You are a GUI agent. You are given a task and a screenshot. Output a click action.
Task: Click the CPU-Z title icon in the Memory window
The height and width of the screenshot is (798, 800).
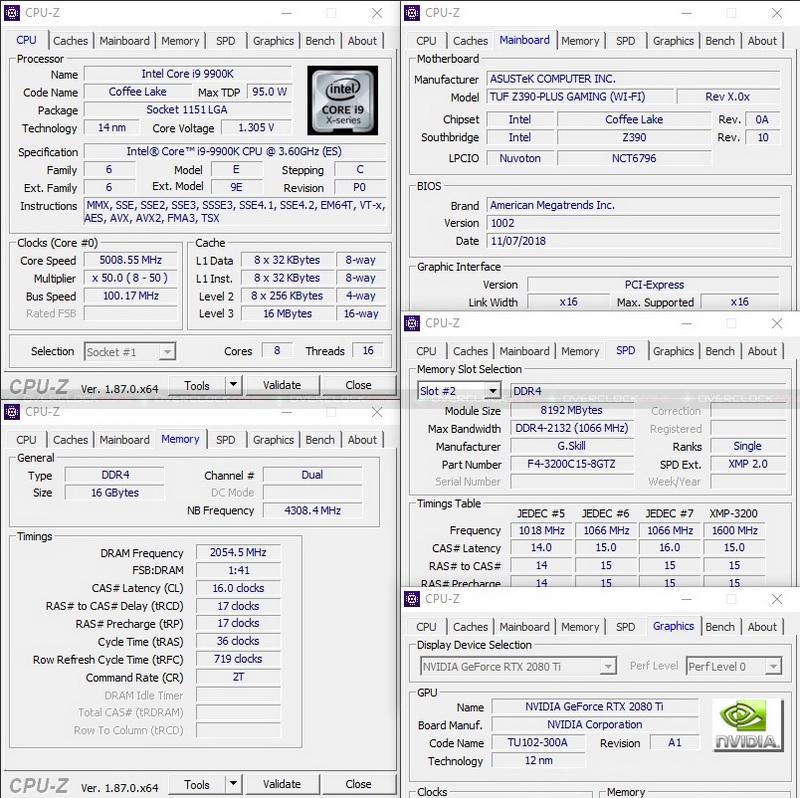12,412
